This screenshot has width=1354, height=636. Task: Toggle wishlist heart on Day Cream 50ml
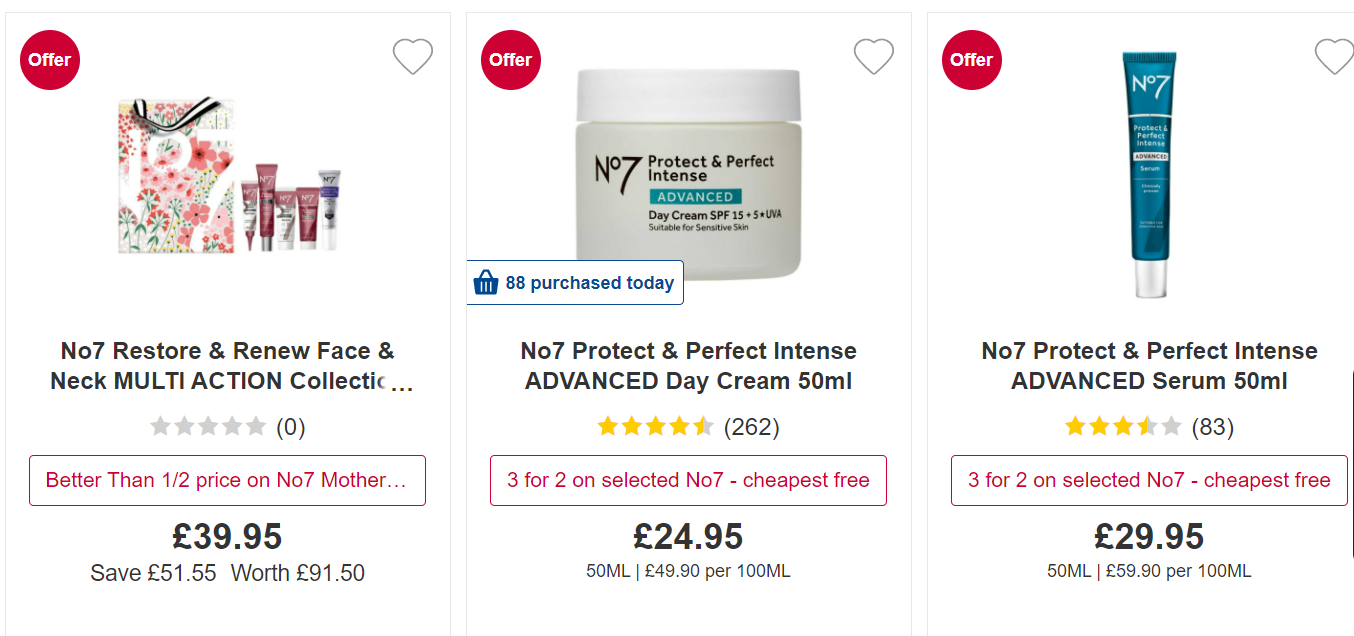pyautogui.click(x=873, y=57)
